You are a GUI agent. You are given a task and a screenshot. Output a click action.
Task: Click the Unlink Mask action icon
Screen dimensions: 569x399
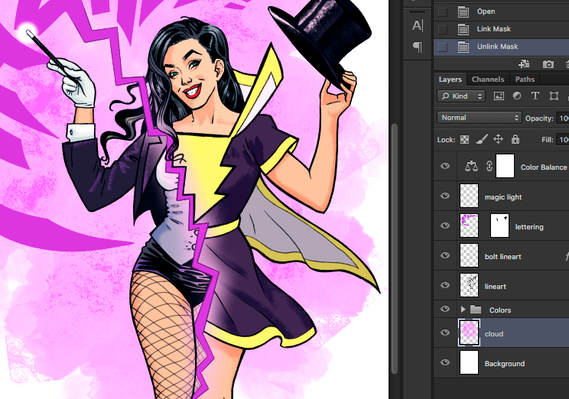463,47
